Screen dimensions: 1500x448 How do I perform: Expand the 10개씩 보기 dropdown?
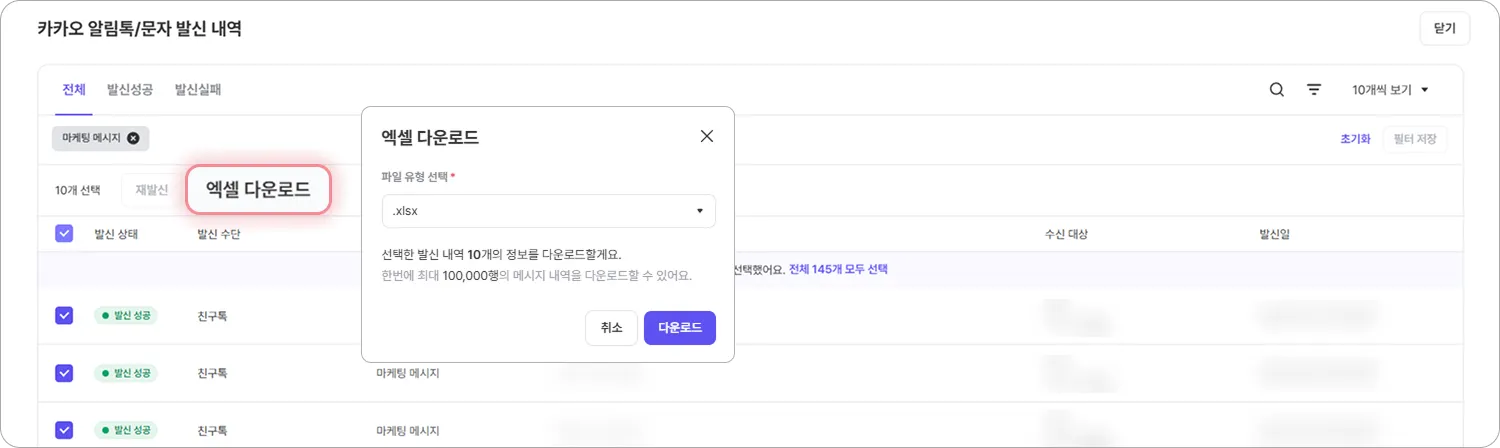(x=1390, y=90)
